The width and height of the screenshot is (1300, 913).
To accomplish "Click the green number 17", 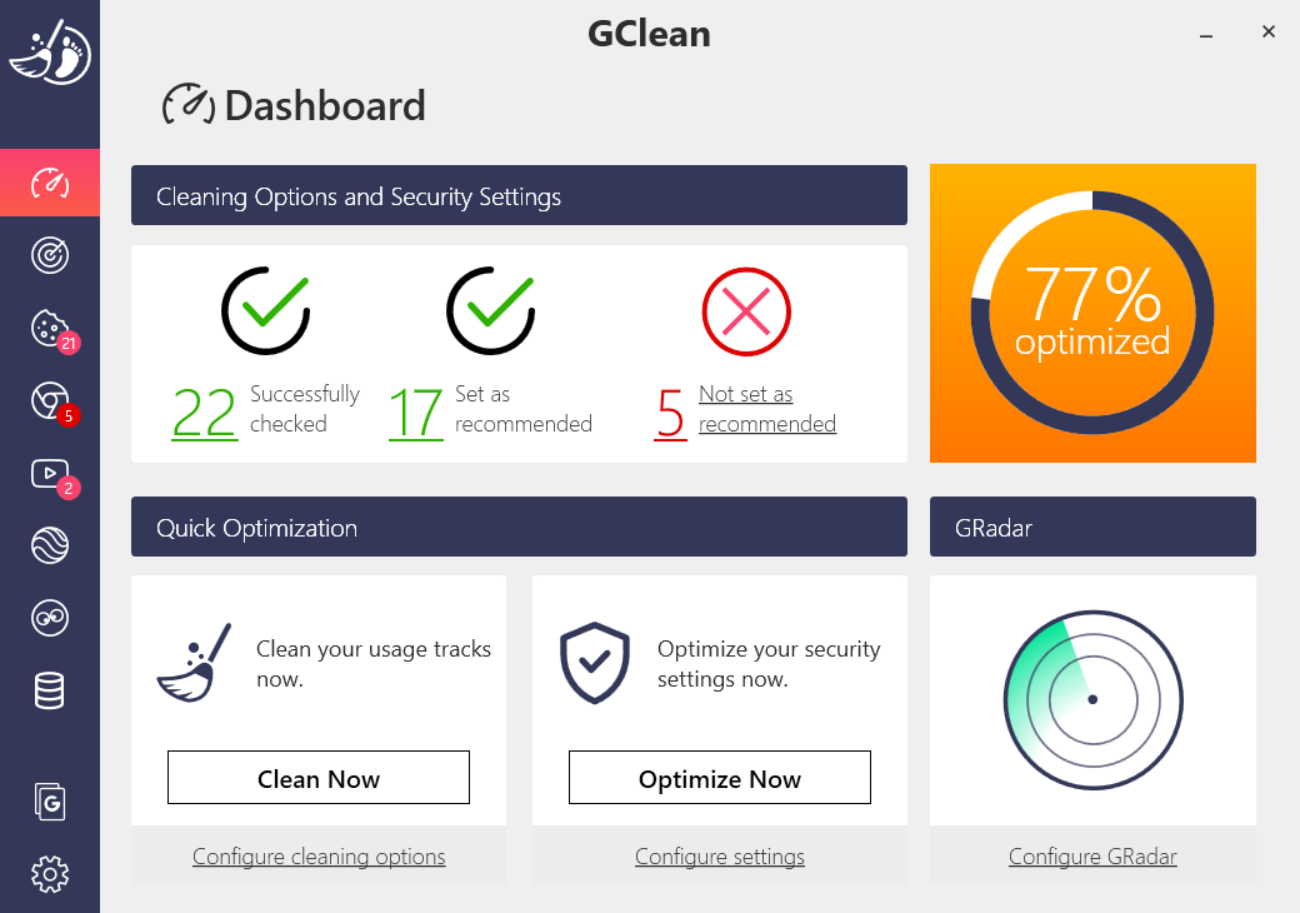I will [416, 413].
